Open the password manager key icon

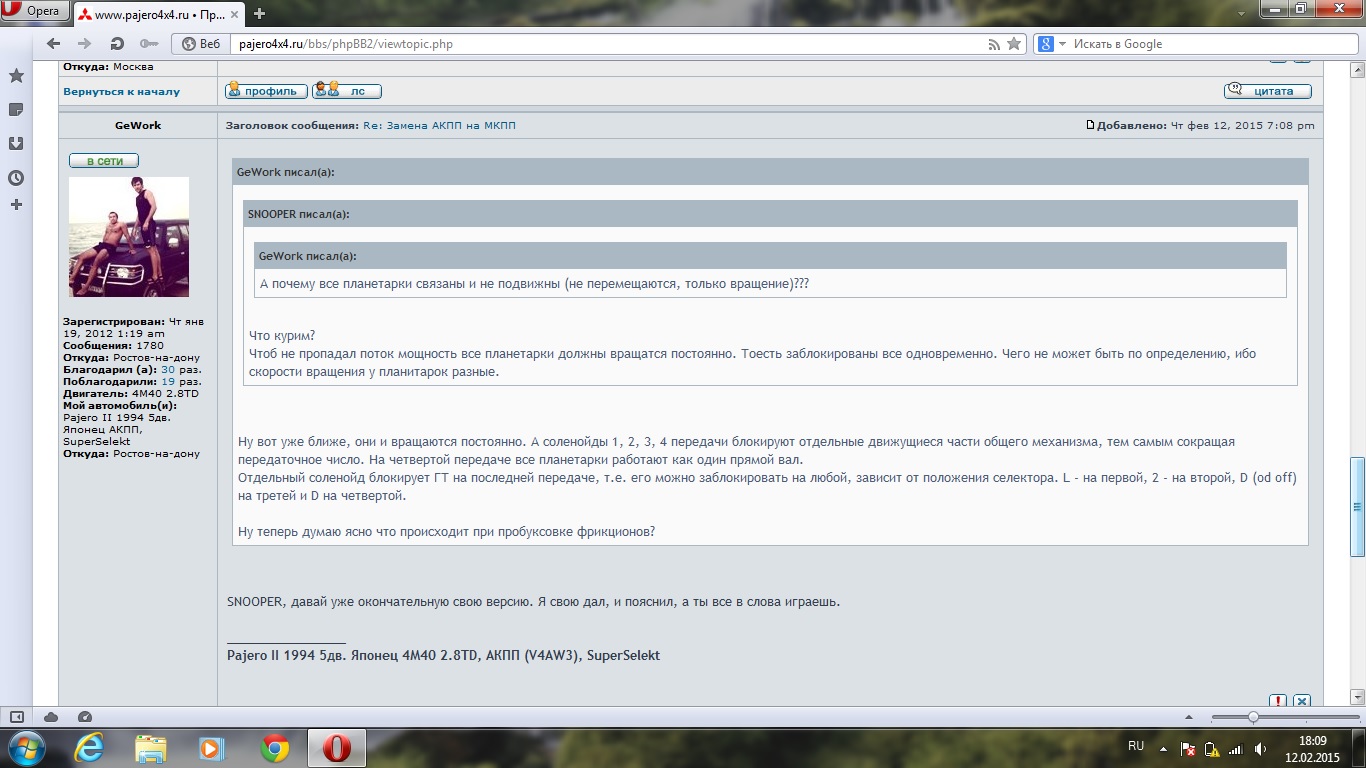pyautogui.click(x=148, y=44)
